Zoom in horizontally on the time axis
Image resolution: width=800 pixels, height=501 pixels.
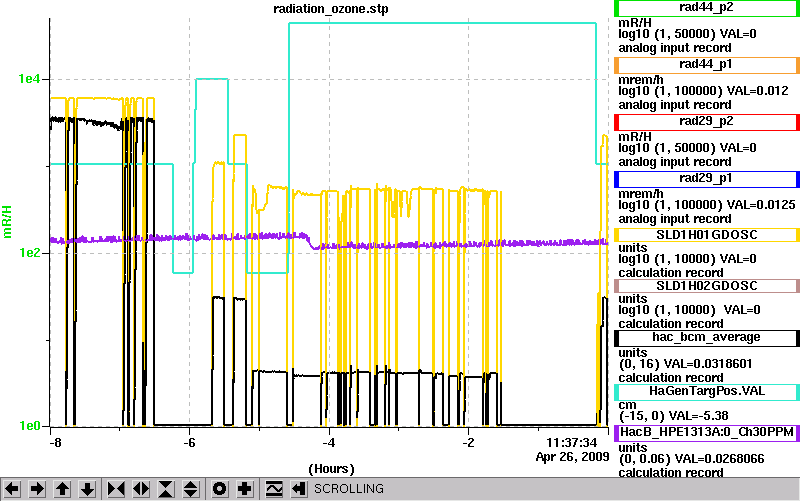(116, 489)
